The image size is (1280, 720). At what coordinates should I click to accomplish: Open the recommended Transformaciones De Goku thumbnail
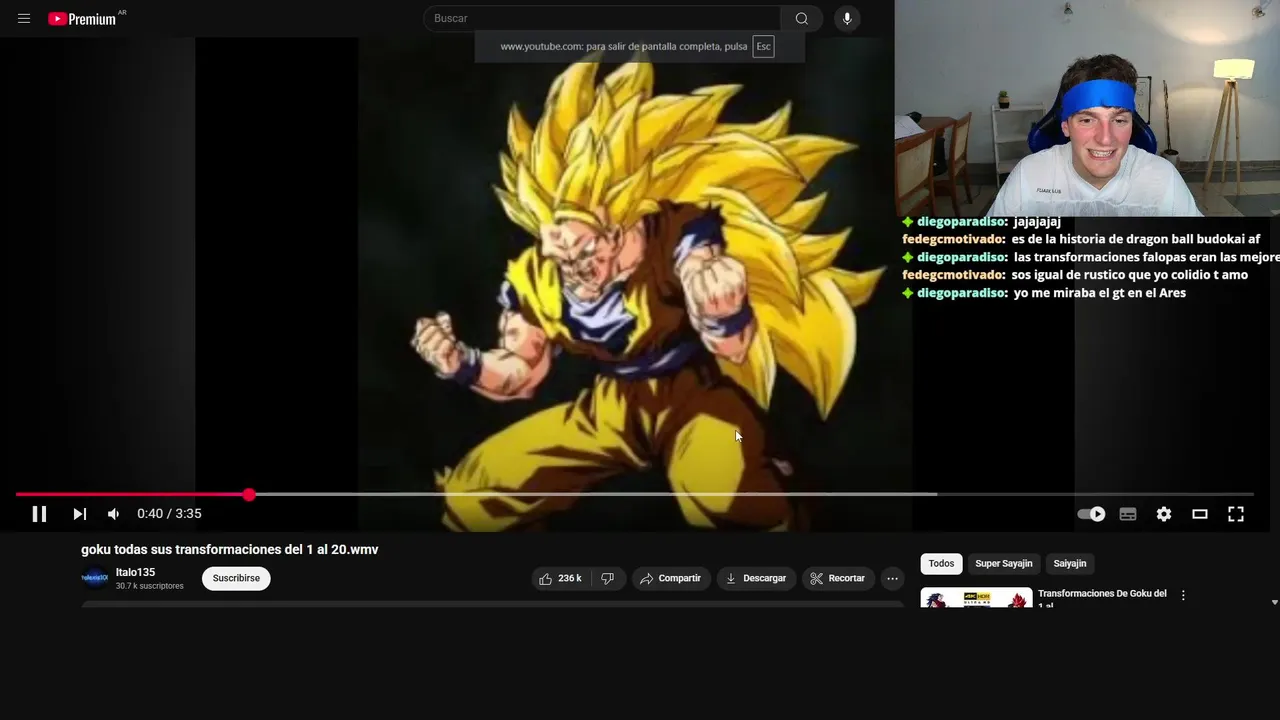[x=977, y=598]
